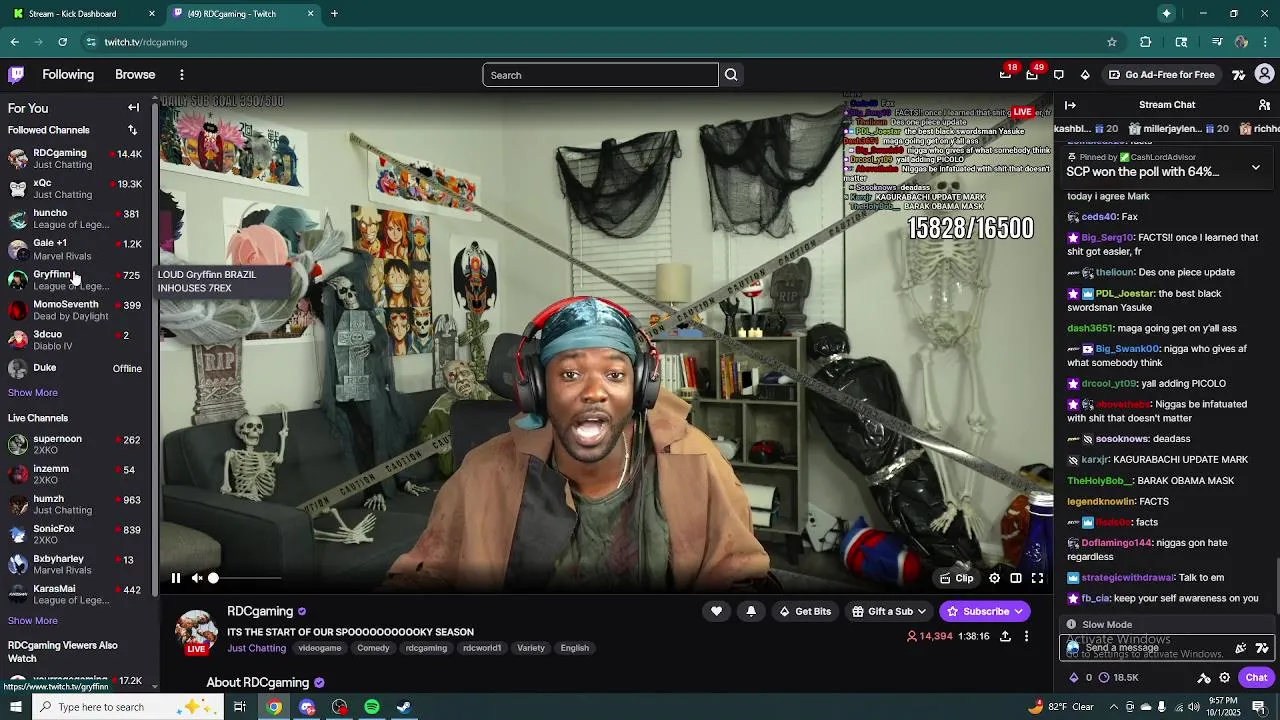Enter fullscreen on the video player

coord(1037,578)
